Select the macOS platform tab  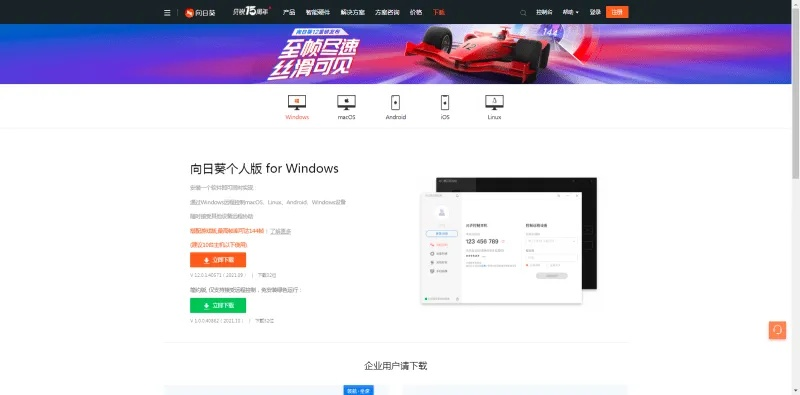tap(346, 107)
